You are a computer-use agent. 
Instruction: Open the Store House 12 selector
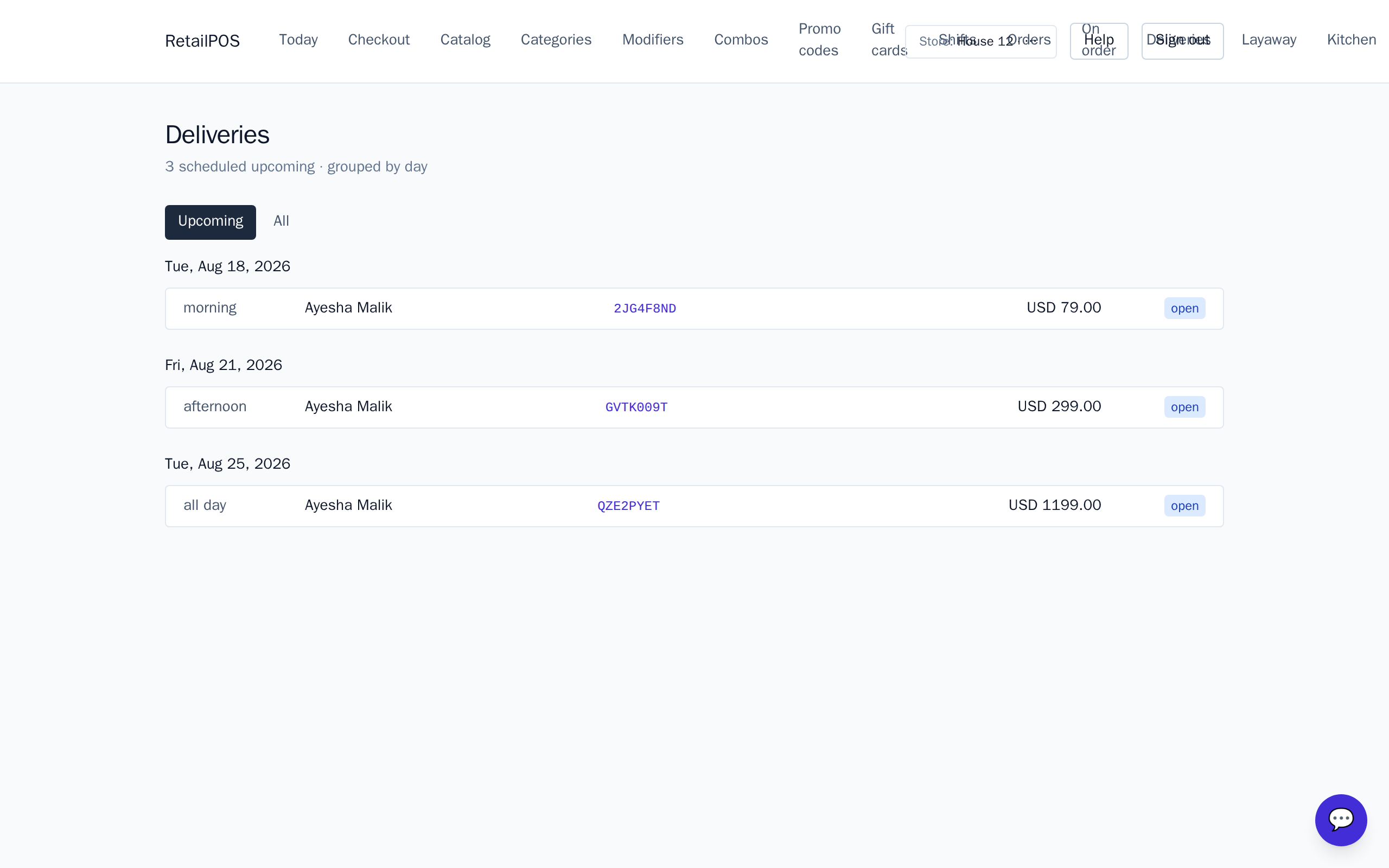click(980, 41)
